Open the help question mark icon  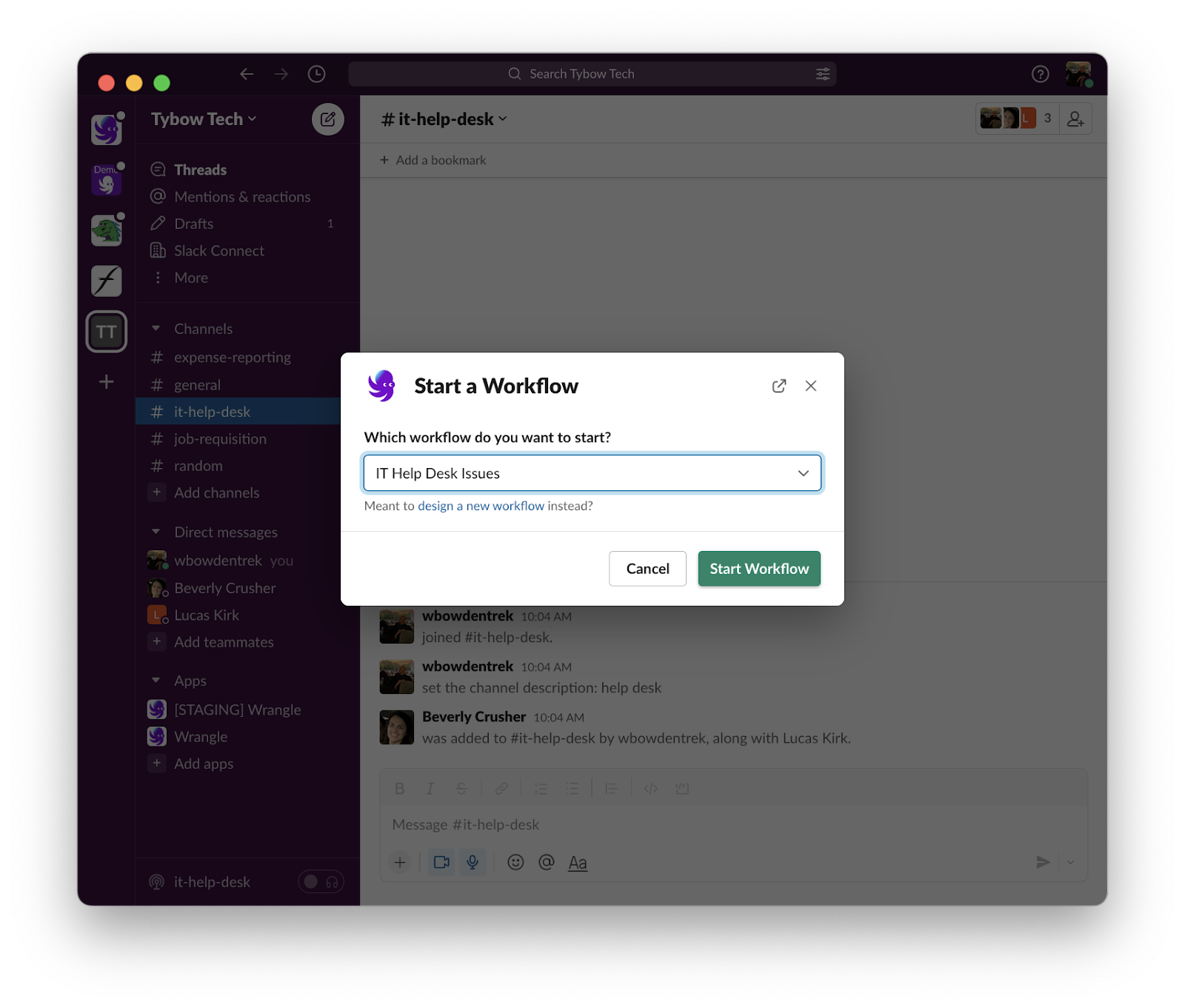(1040, 74)
